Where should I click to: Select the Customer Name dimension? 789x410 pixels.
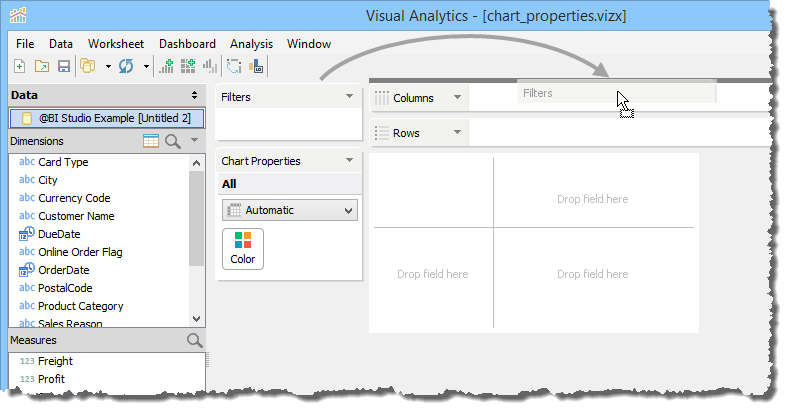(76, 216)
